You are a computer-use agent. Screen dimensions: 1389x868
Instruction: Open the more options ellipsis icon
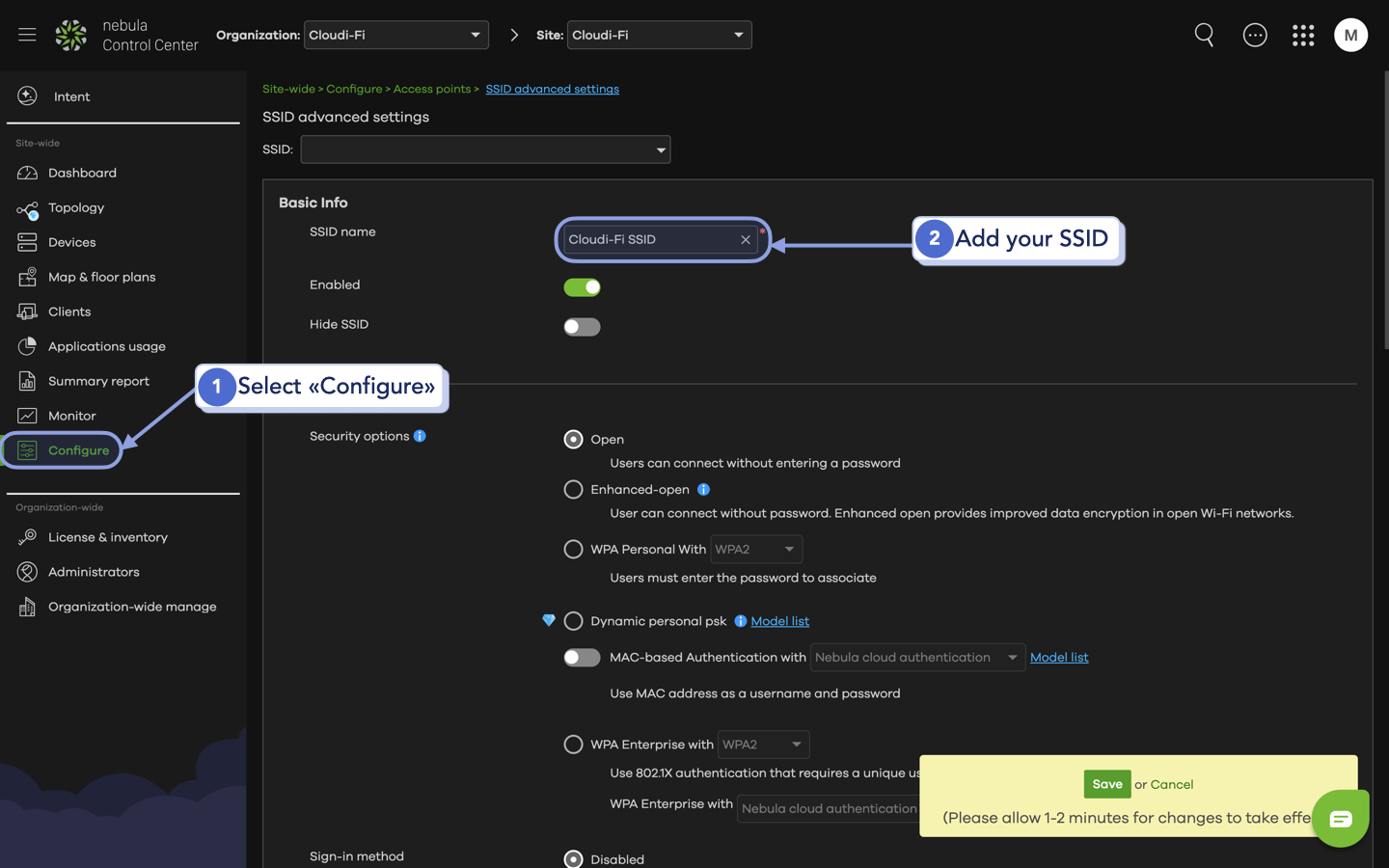(1255, 35)
